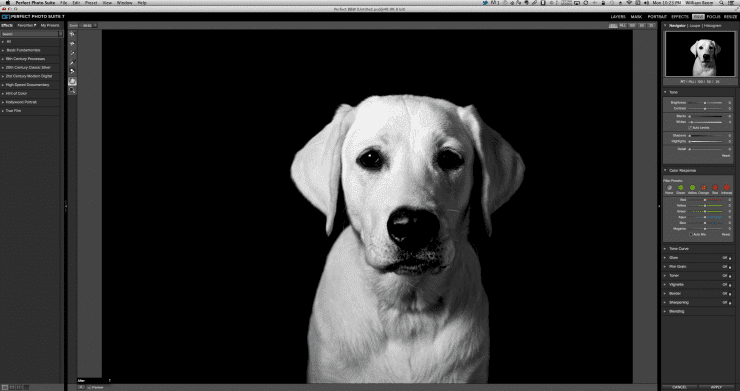Image resolution: width=740 pixels, height=391 pixels.
Task: Click the CANCEL button
Action: pyautogui.click(x=680, y=387)
